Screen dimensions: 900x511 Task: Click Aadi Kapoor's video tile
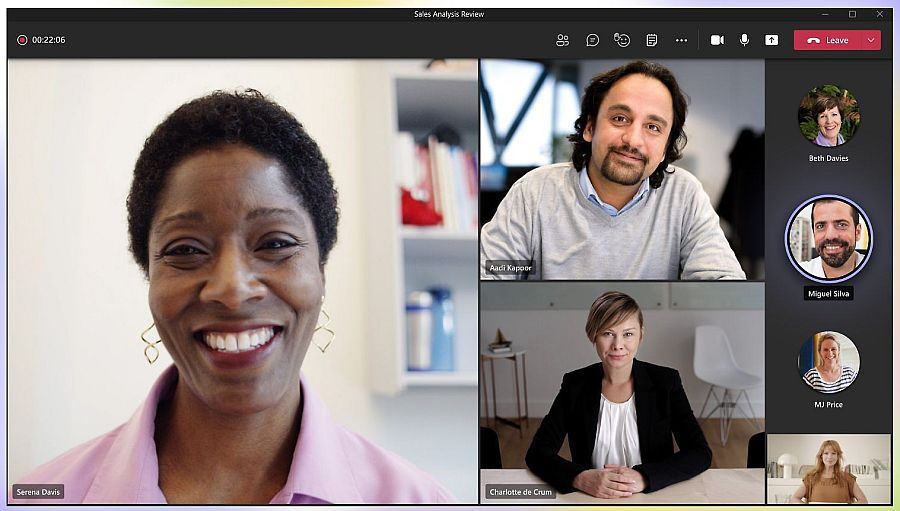[621, 168]
